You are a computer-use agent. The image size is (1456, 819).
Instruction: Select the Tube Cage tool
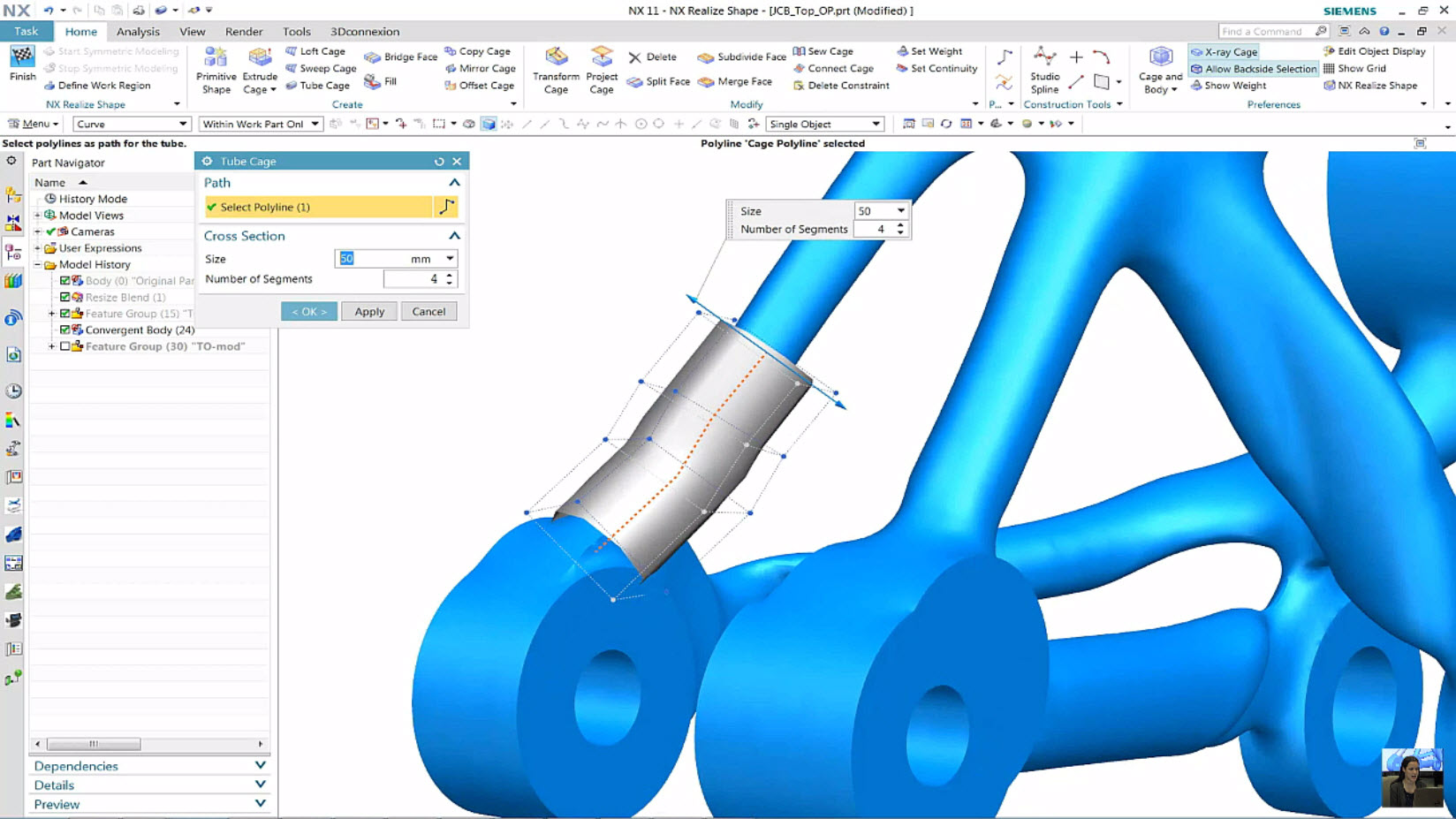coord(318,85)
